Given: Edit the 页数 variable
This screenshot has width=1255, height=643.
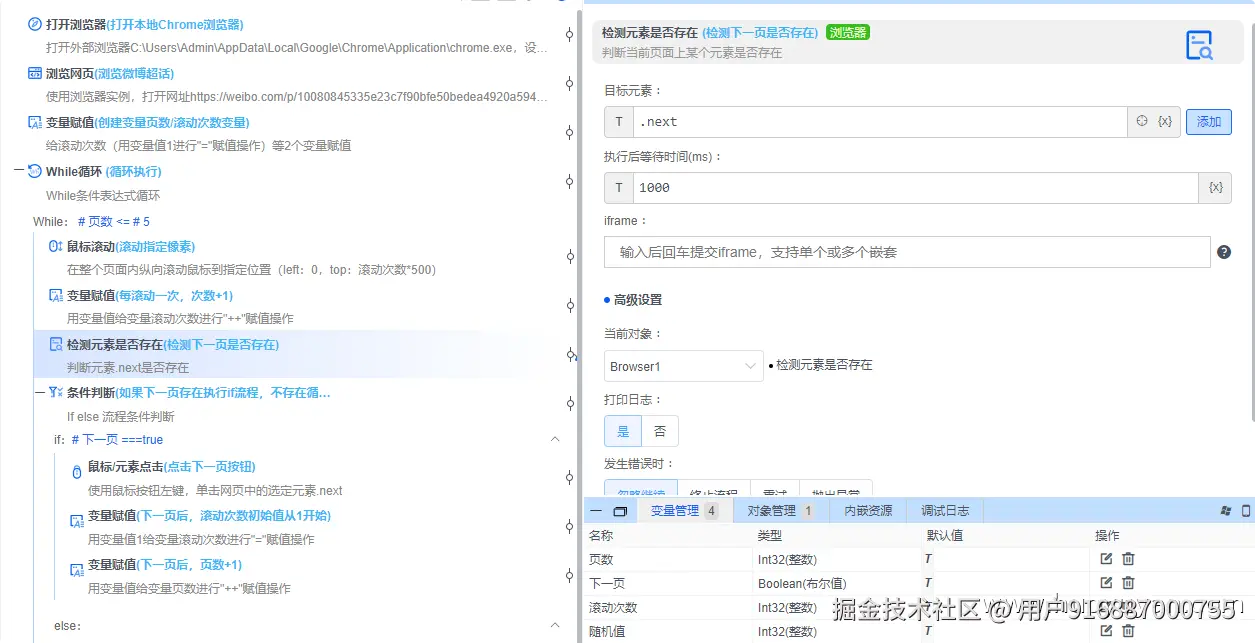Looking at the screenshot, I should 1106,559.
